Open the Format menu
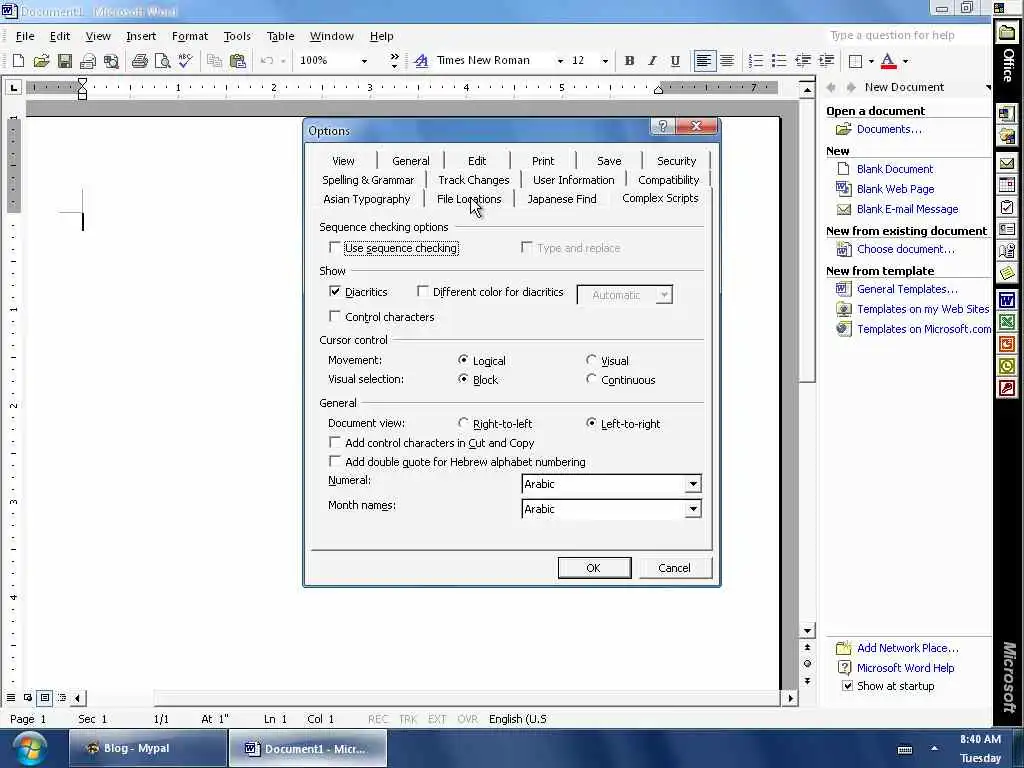Viewport: 1024px width, 768px height. [x=189, y=36]
